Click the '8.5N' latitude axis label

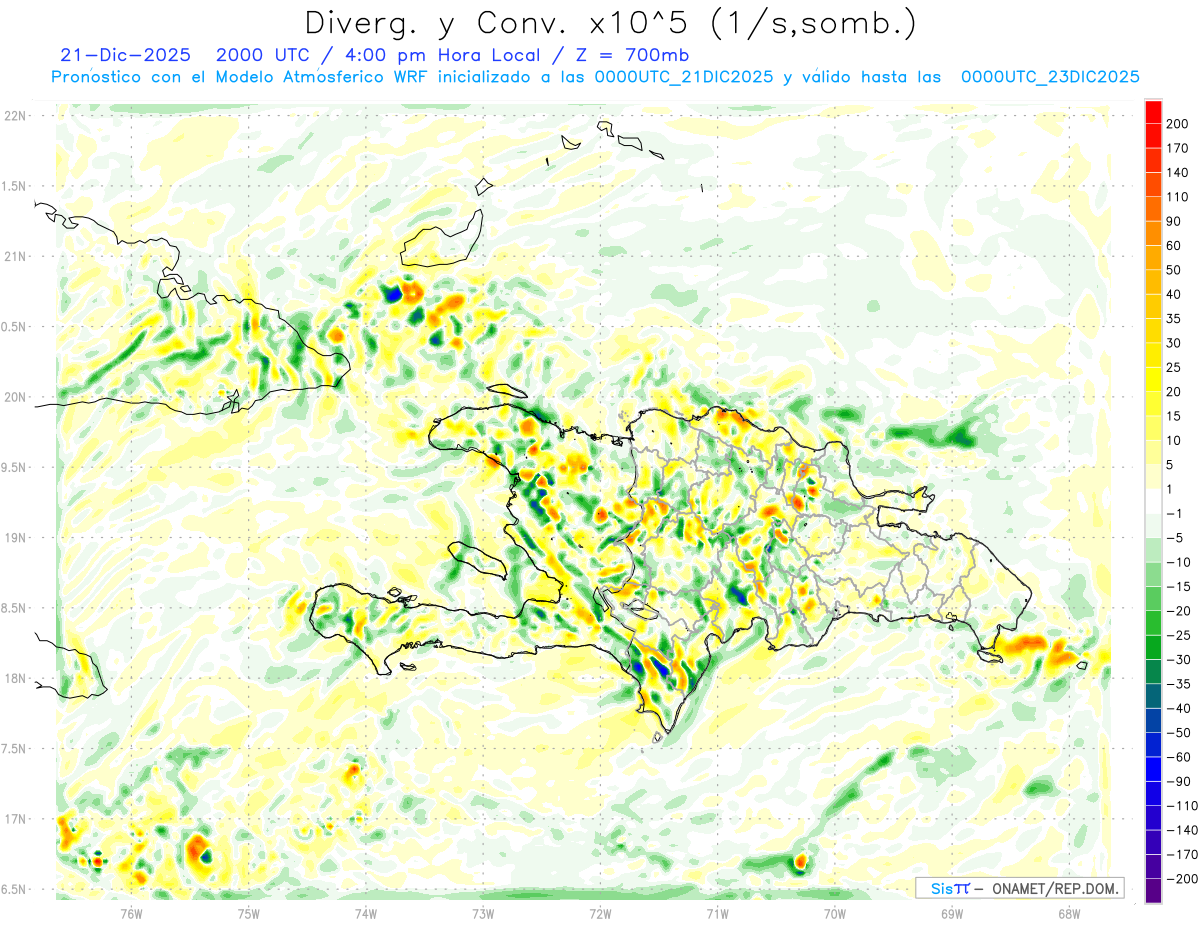pos(16,608)
